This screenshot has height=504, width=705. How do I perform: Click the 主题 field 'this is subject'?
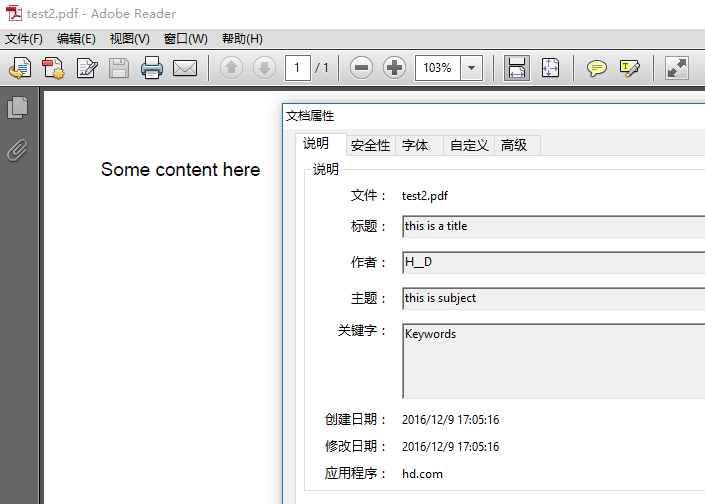[x=553, y=298]
